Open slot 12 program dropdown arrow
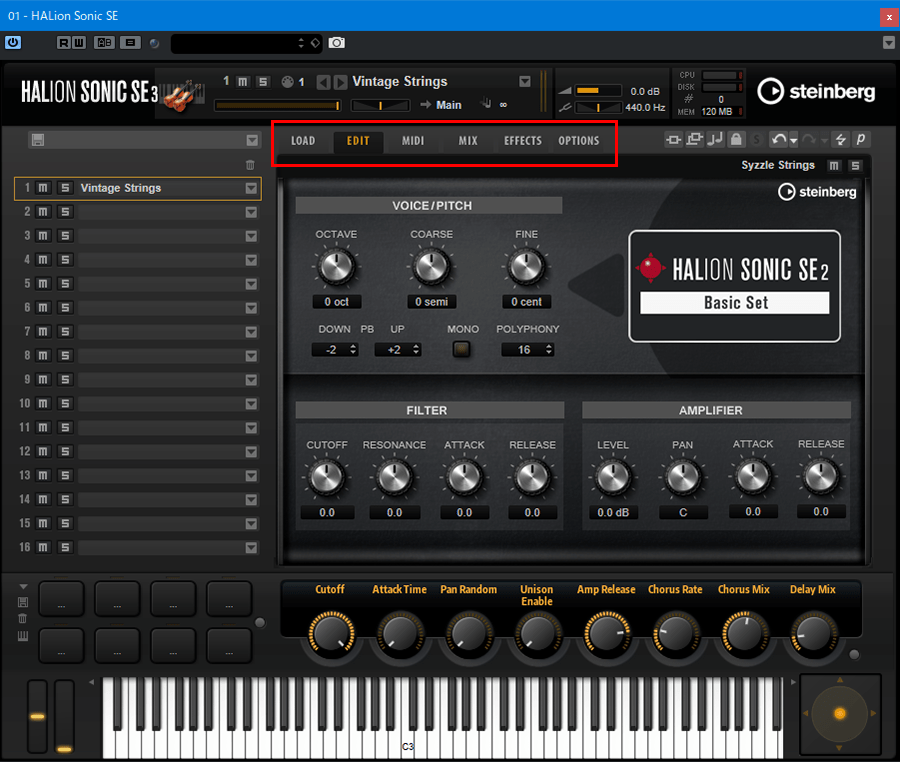Image resolution: width=900 pixels, height=762 pixels. tap(251, 452)
